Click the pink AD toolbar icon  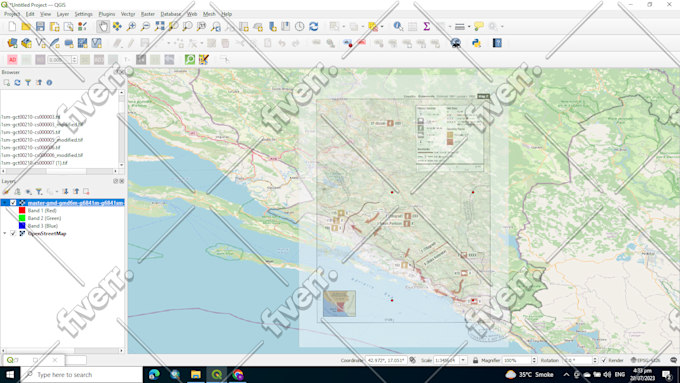pos(12,59)
